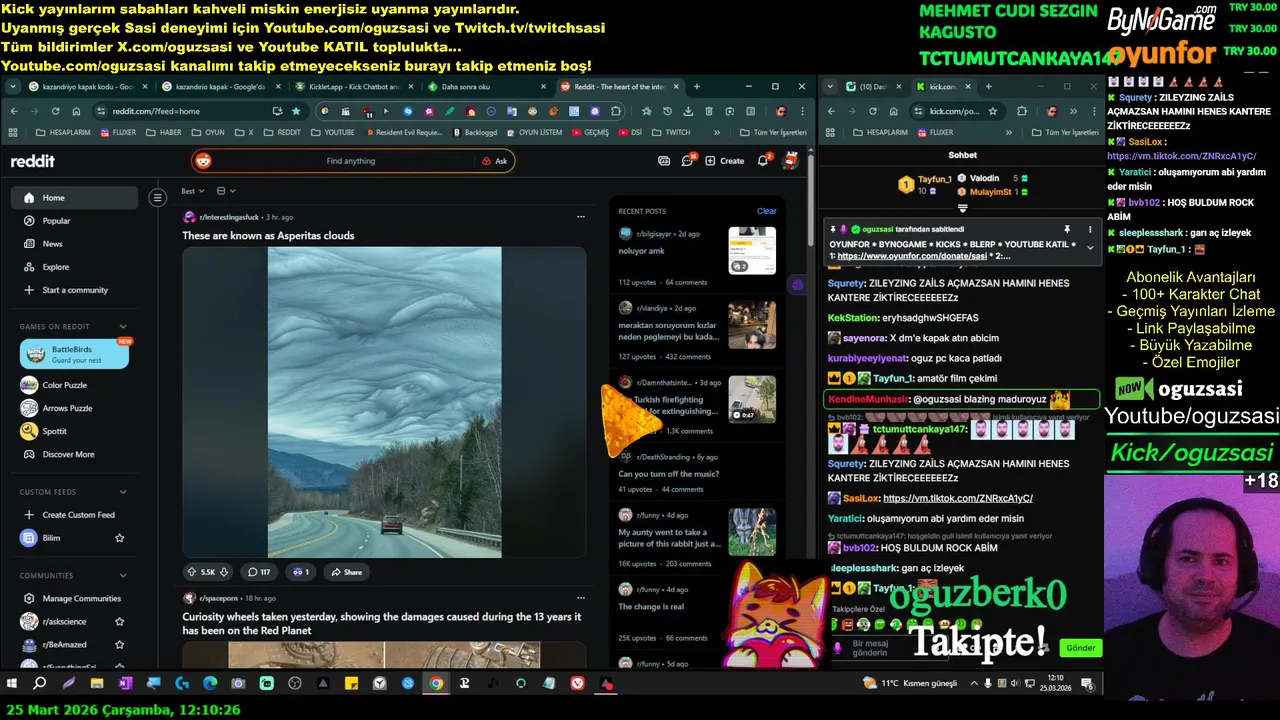Open three-dot menu on pinned Kick message
Viewport: 1280px width, 720px height.
coord(1090,229)
